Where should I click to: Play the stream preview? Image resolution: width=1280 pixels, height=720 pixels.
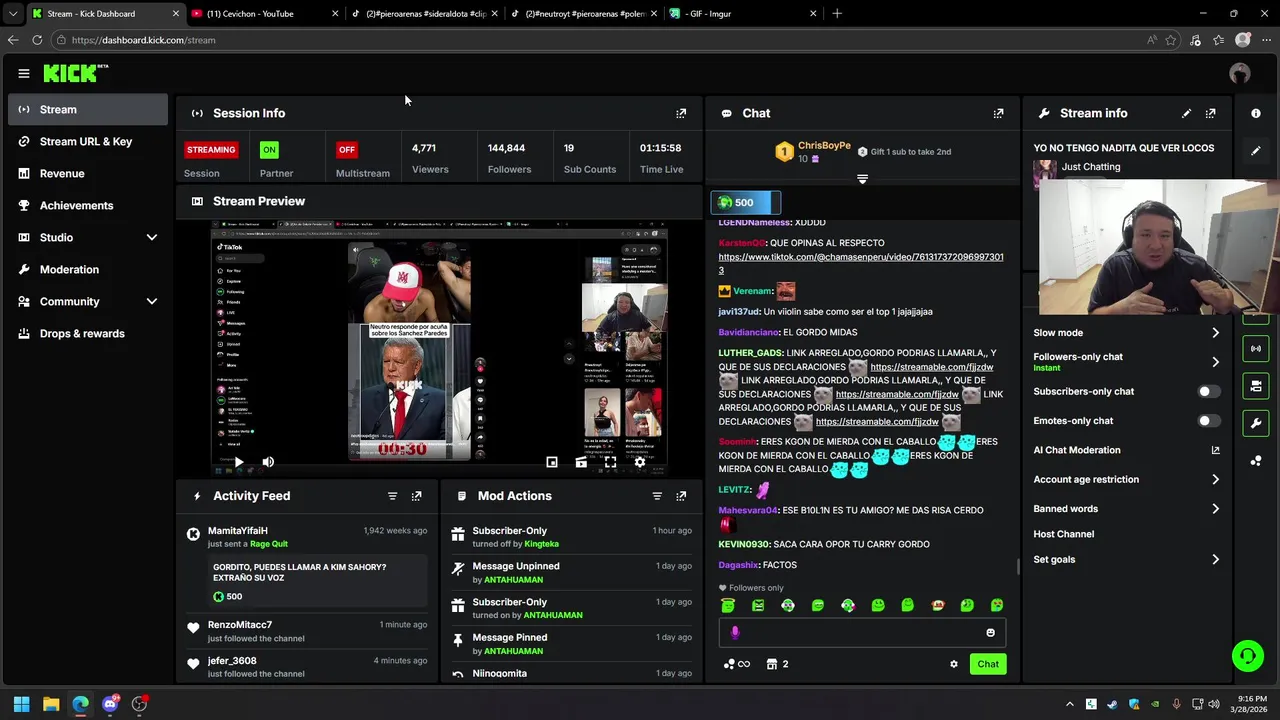click(238, 462)
